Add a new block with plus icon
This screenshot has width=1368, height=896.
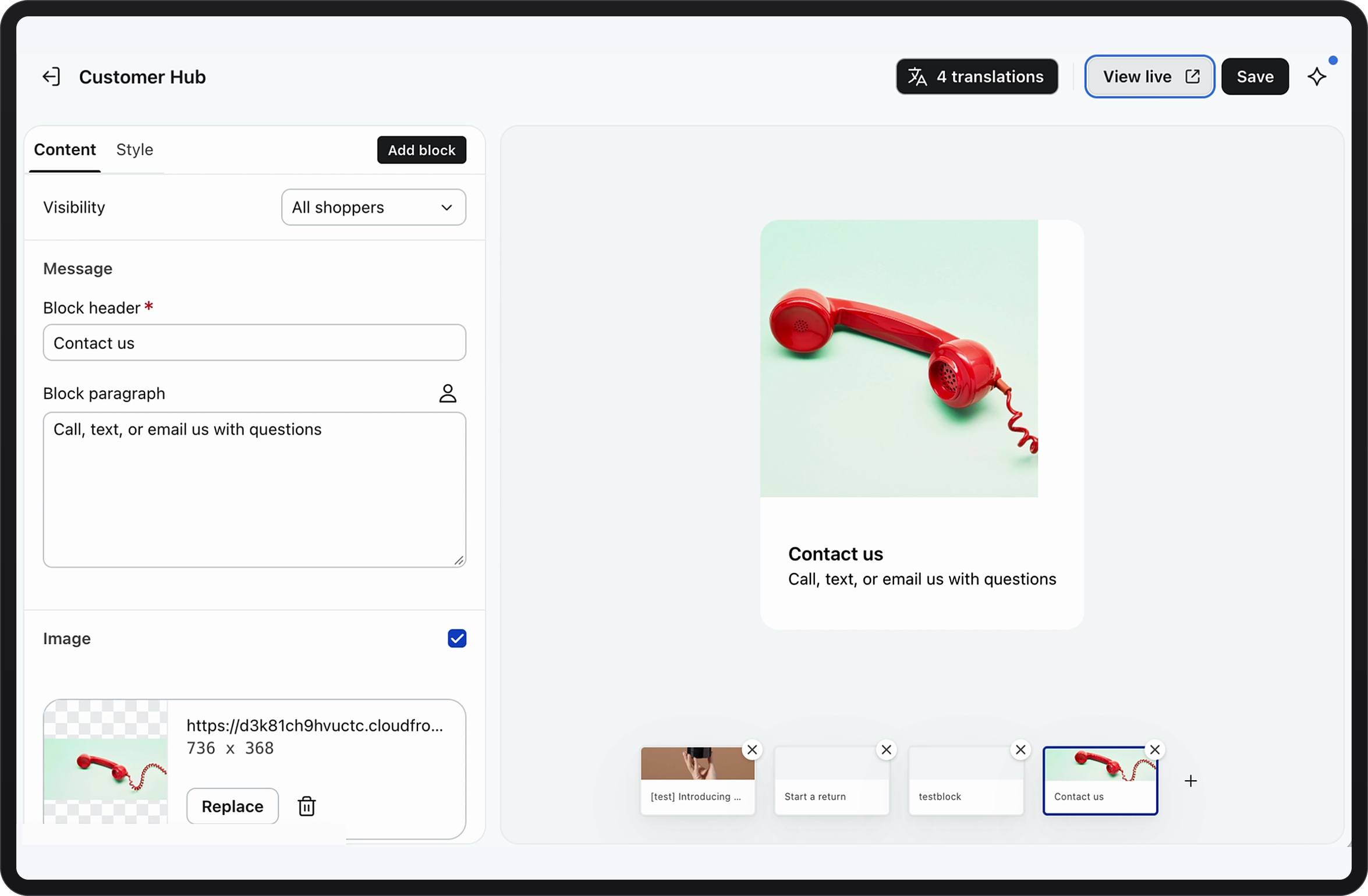pos(1190,781)
